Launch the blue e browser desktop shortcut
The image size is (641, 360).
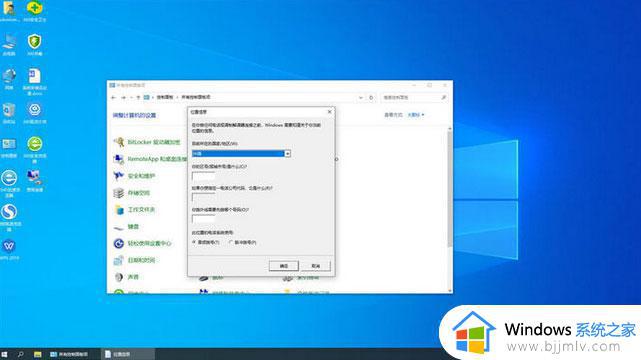(x=9, y=183)
